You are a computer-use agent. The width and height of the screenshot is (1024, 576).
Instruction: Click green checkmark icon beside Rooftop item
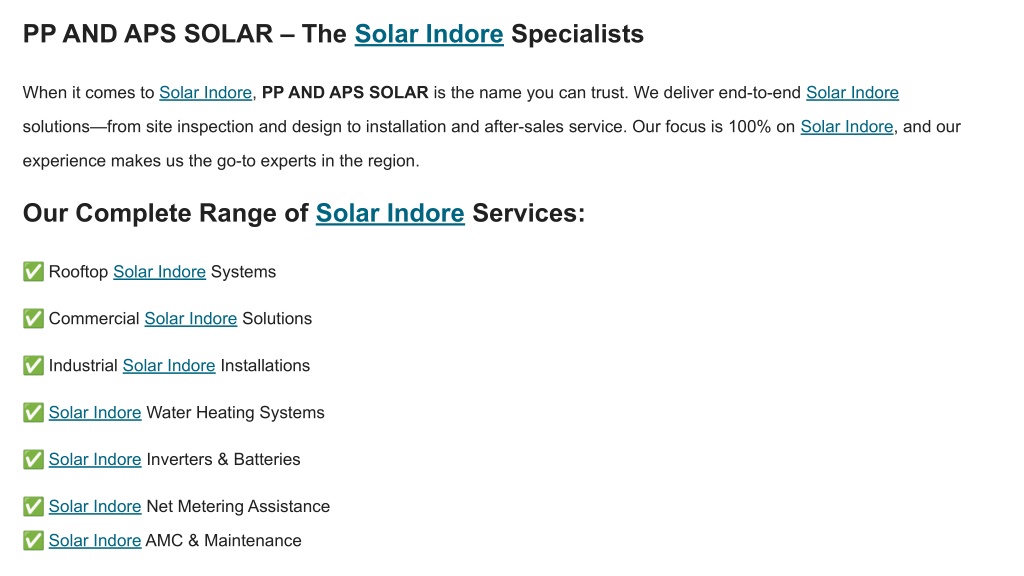33,272
